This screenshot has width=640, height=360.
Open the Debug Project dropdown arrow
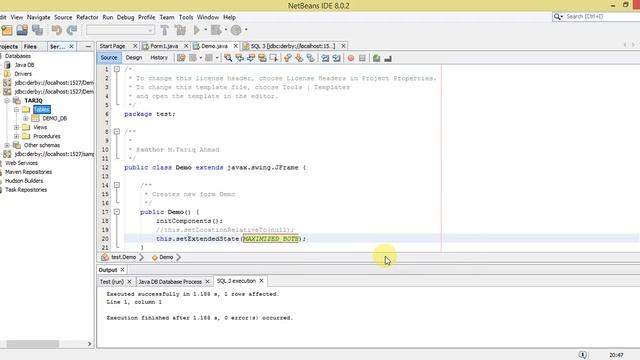tap(226, 30)
